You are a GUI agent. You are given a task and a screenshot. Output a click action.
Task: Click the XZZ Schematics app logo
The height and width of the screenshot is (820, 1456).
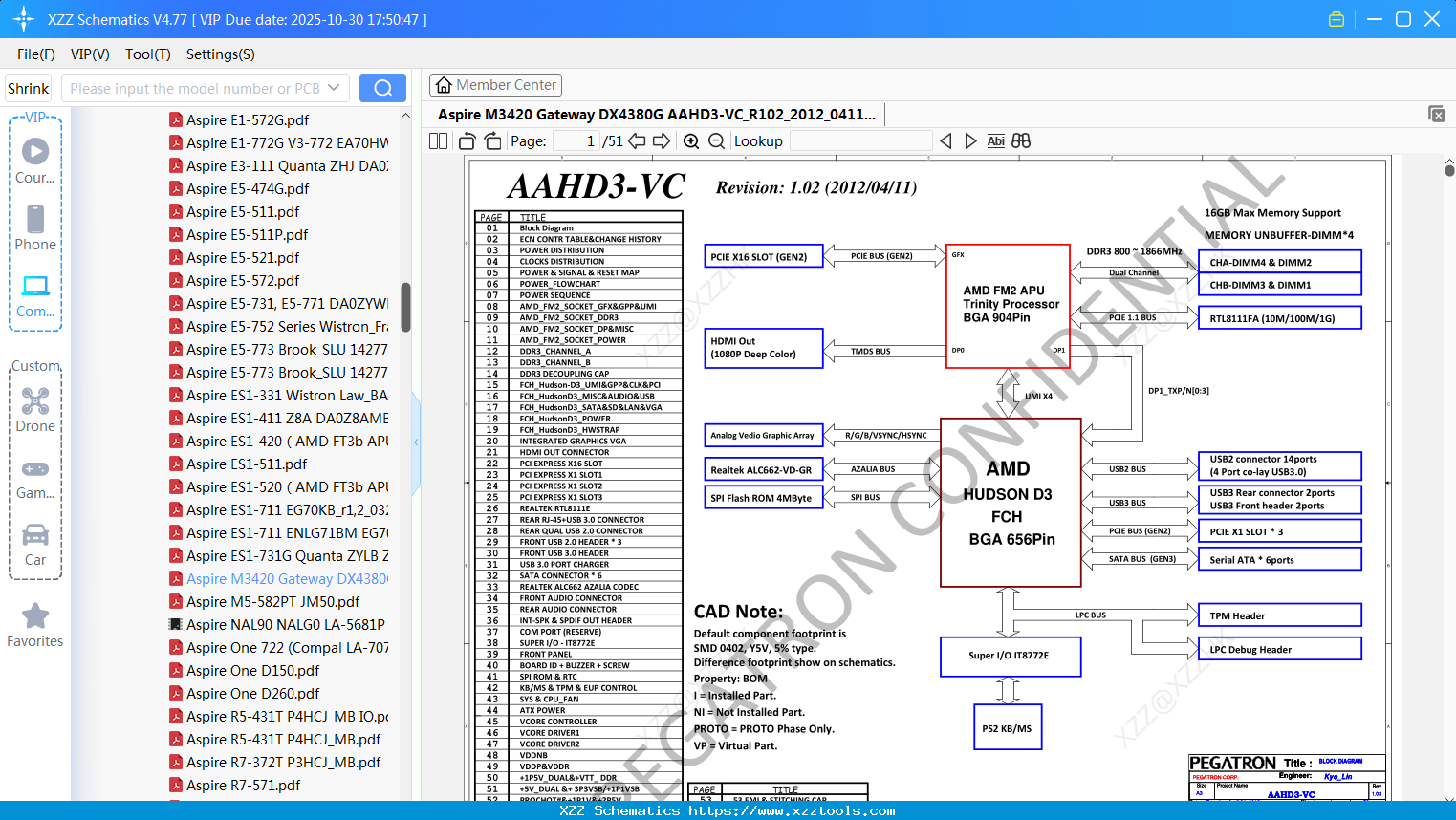click(x=24, y=19)
